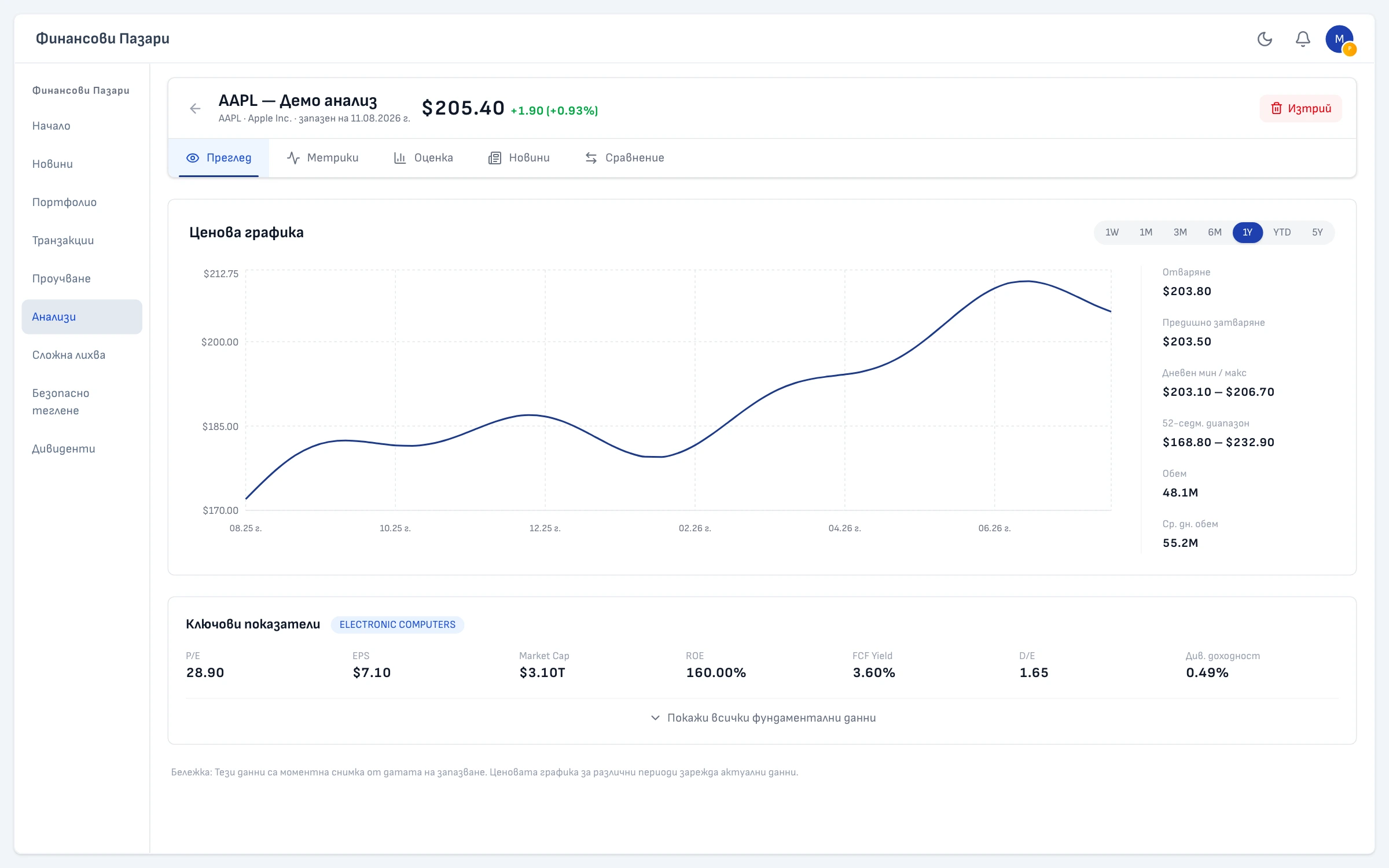The width and height of the screenshot is (1389, 868).
Task: Open Новини in the sidebar
Action: (82, 164)
